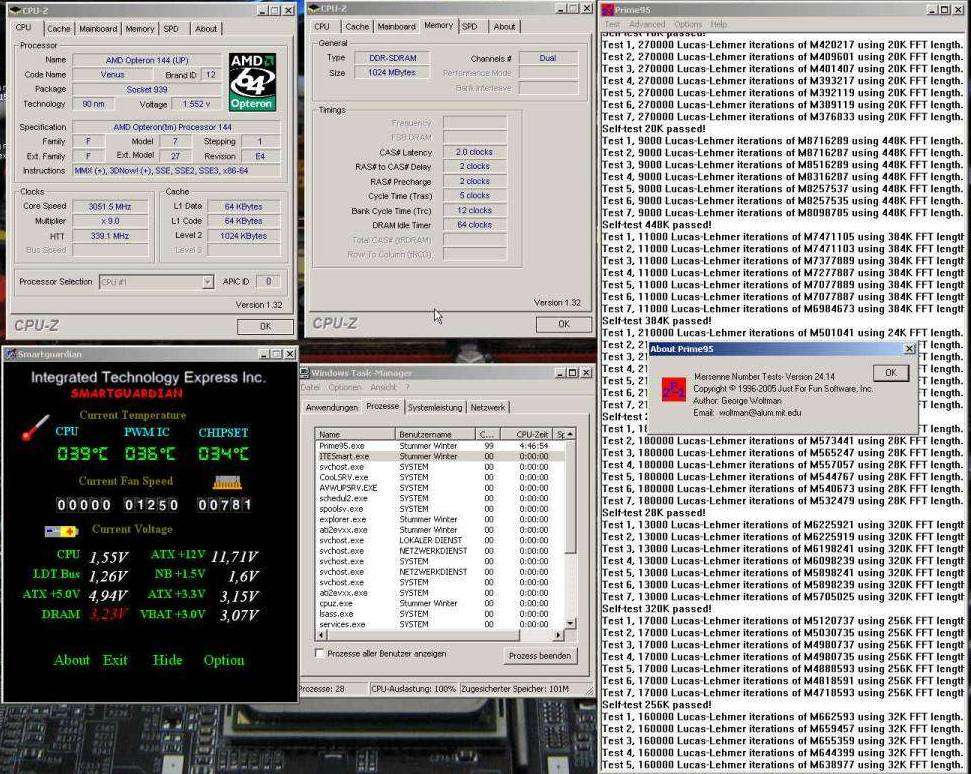The image size is (971, 774).
Task: Sort process list by CPU-Zeit column
Action: click(x=526, y=434)
